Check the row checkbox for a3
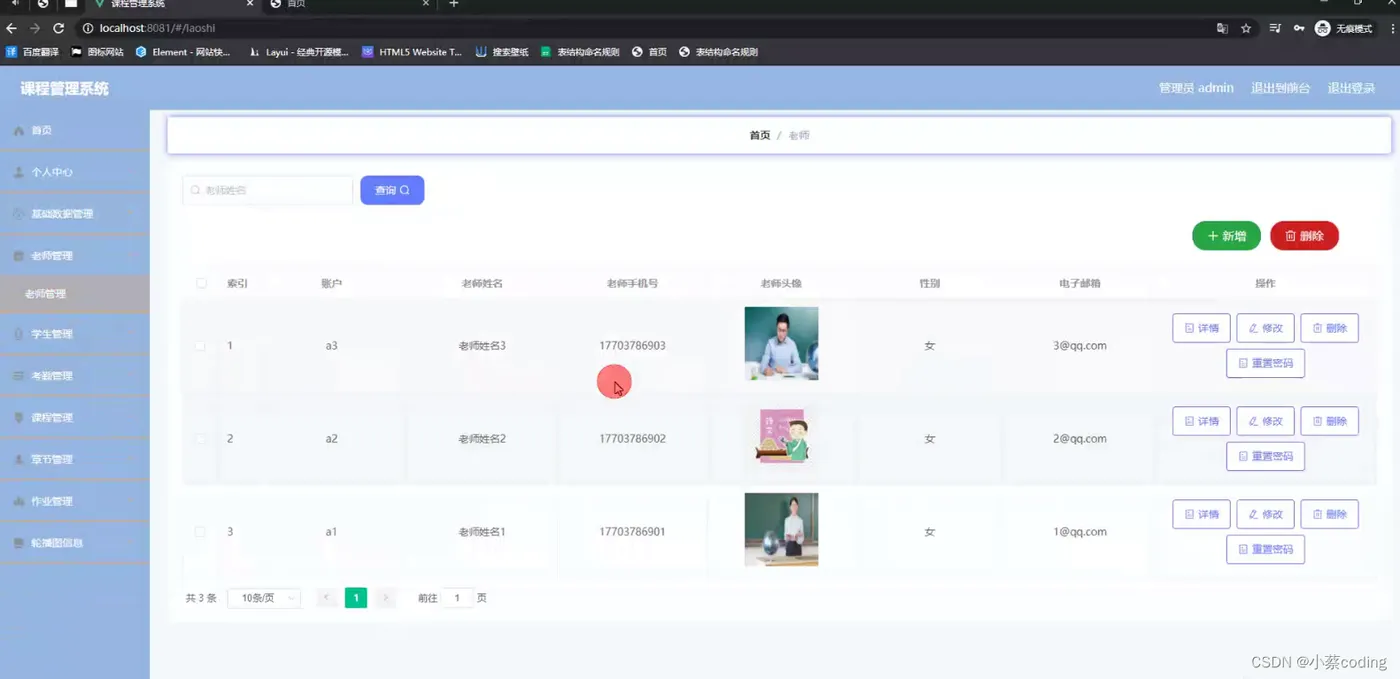1400x679 pixels. click(x=200, y=346)
